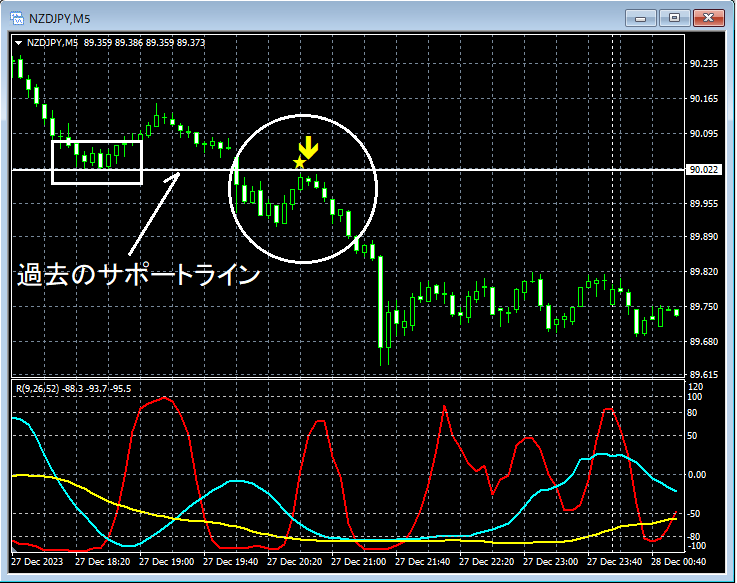Click the 90.165 price scale value
Image resolution: width=737 pixels, height=583 pixels.
pos(704,99)
